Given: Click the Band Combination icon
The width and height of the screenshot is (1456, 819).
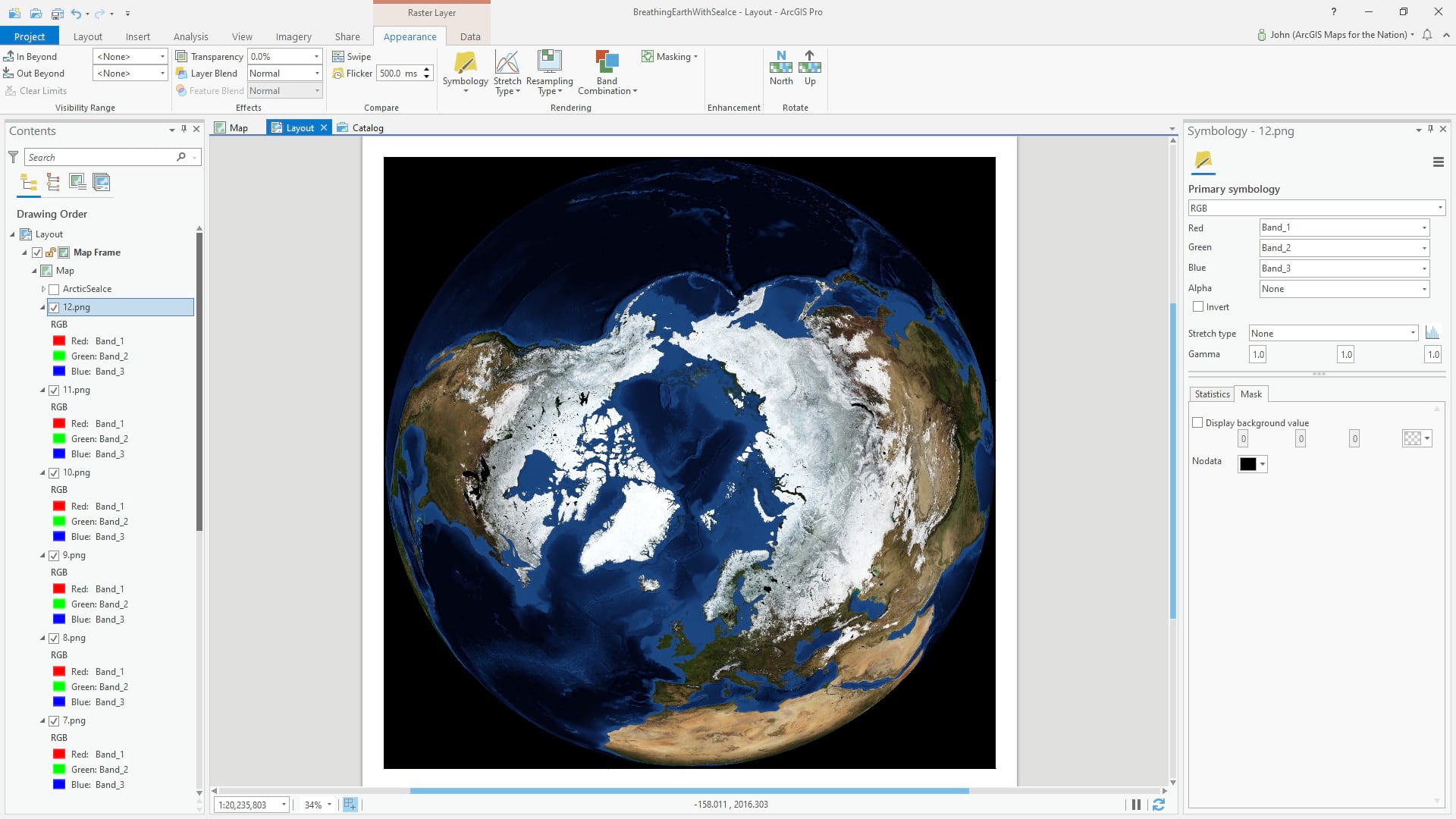Looking at the screenshot, I should click(607, 63).
